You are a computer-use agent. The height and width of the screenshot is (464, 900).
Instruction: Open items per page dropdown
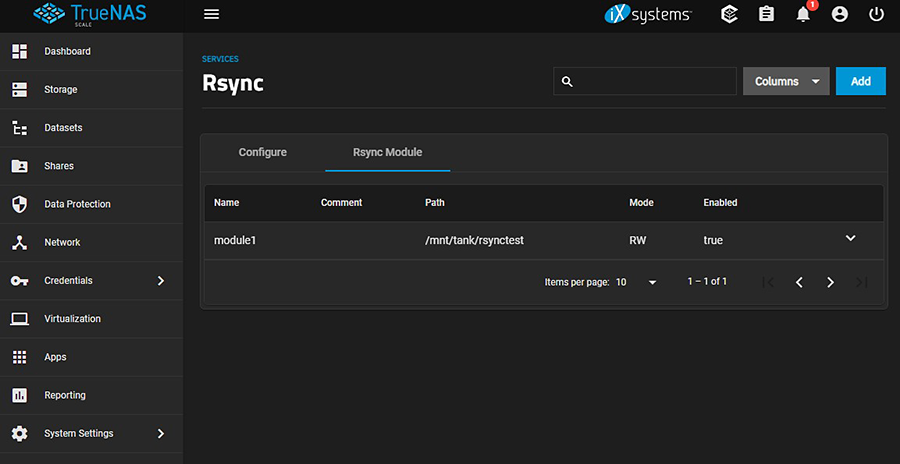(x=637, y=282)
